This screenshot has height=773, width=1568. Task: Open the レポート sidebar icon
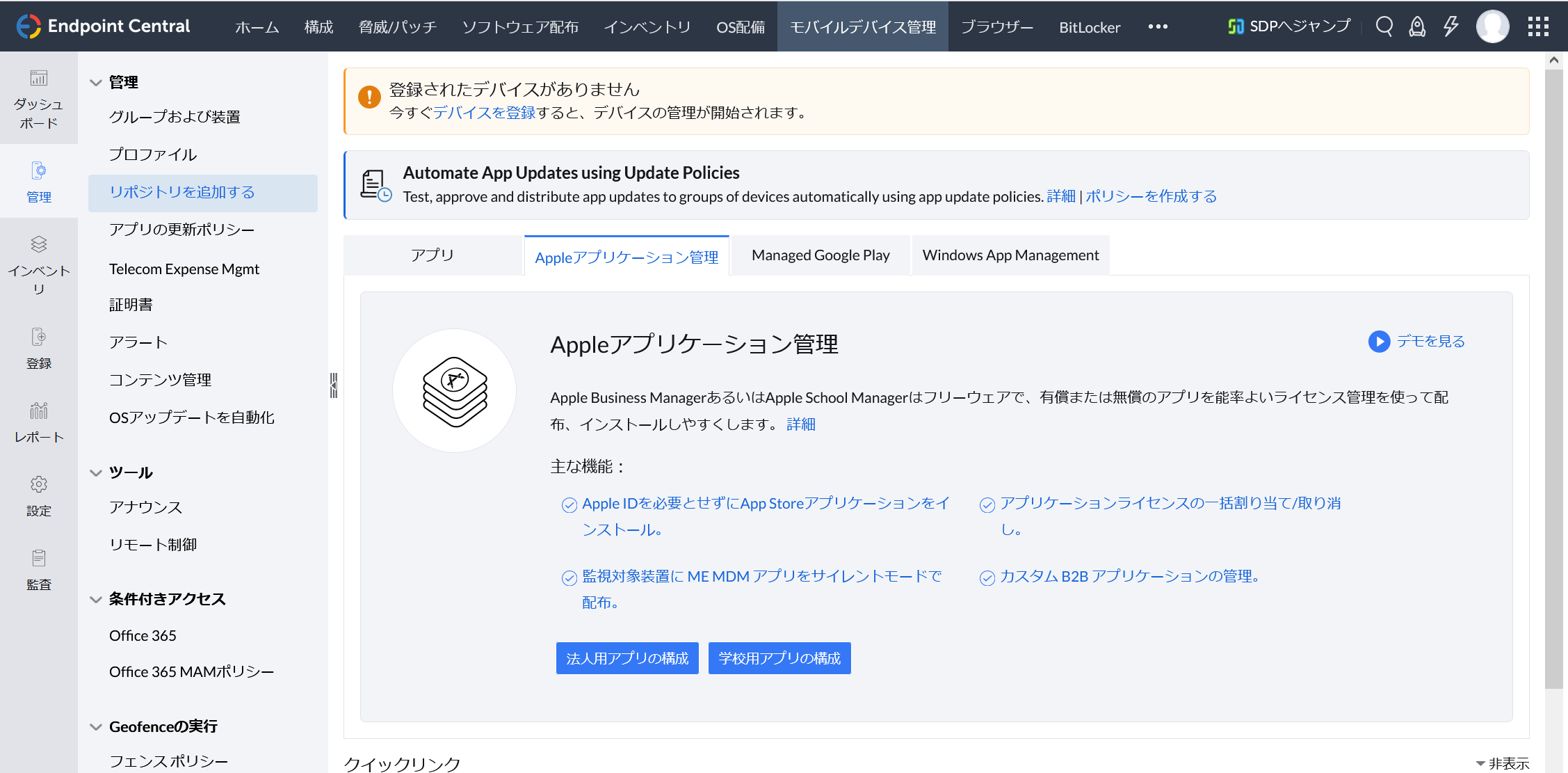39,422
